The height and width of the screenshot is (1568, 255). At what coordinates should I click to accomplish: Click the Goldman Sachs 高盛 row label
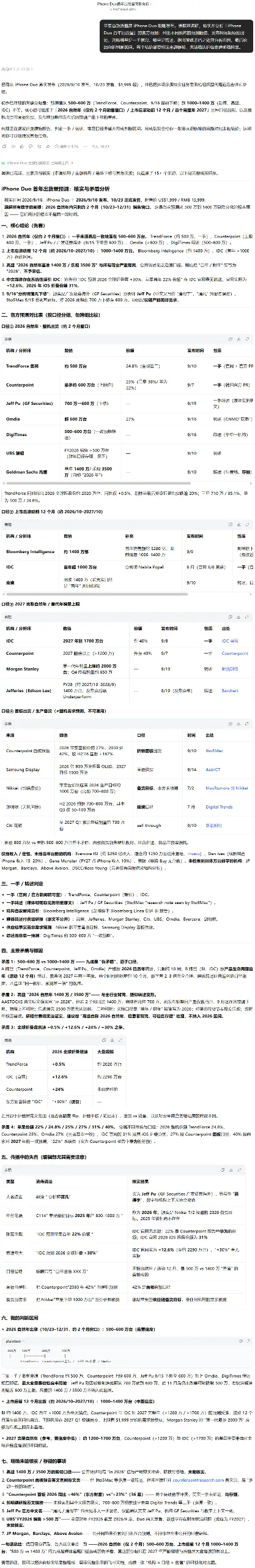(x=26, y=472)
